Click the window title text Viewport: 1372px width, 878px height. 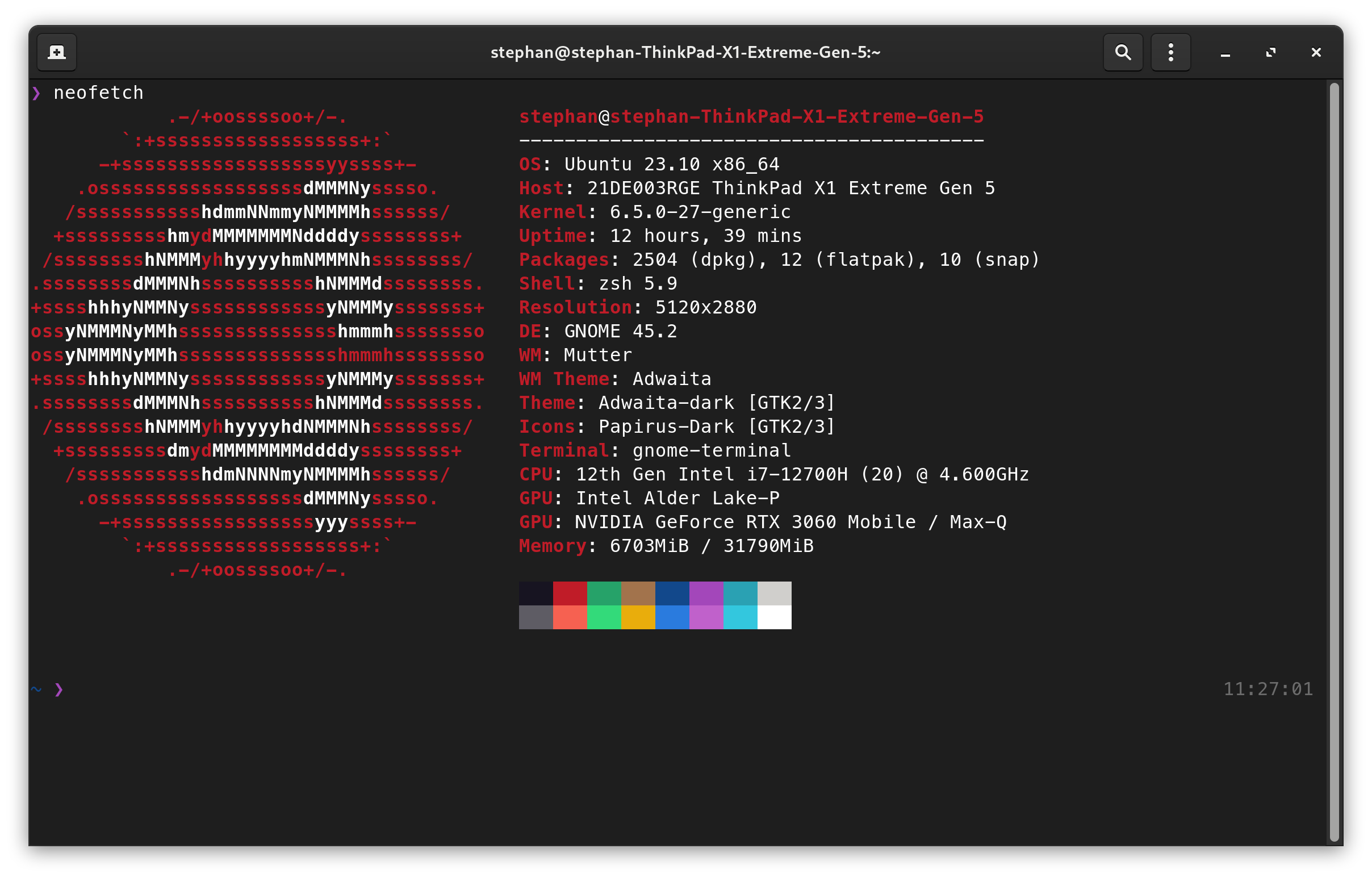tap(685, 52)
